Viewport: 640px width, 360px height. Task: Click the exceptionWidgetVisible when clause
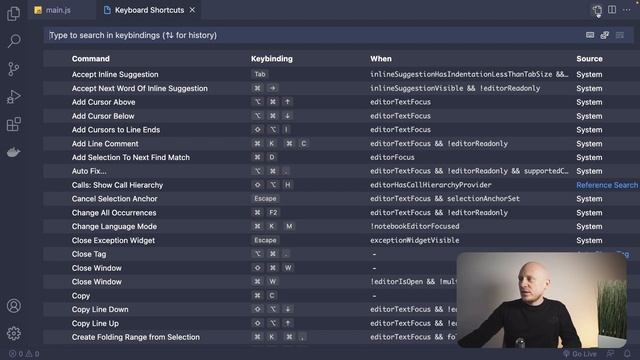pyautogui.click(x=415, y=240)
